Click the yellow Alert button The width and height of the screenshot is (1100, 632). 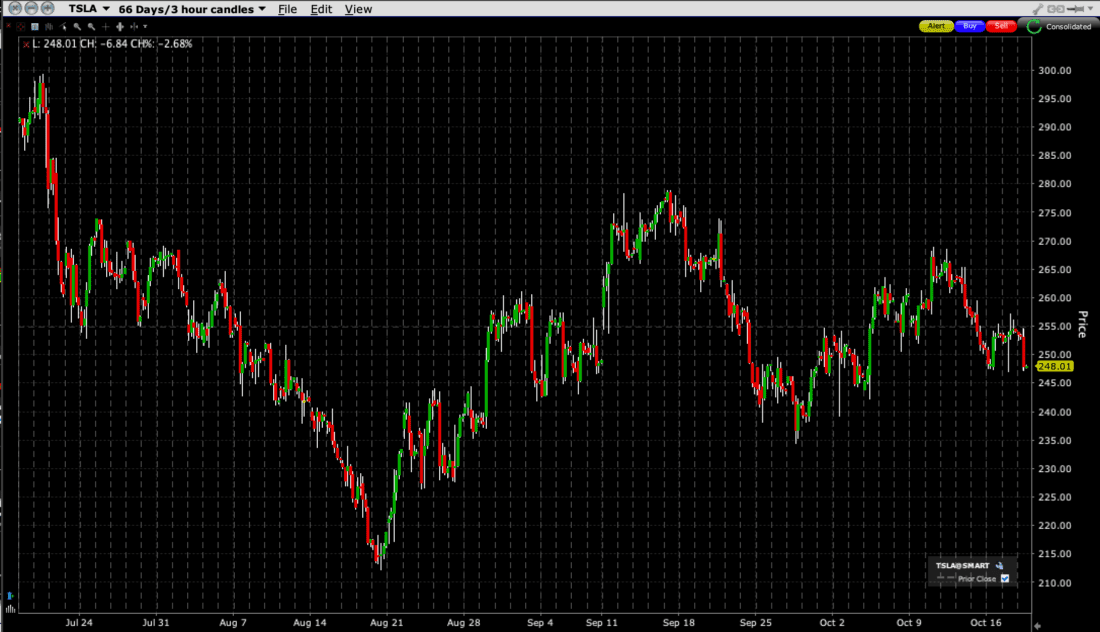(936, 26)
